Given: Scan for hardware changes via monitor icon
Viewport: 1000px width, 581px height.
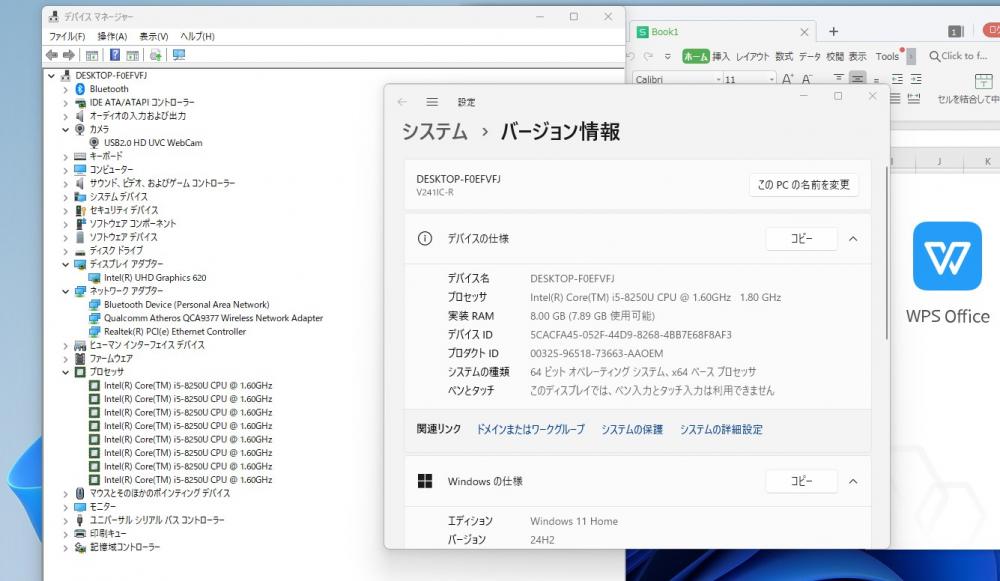Looking at the screenshot, I should [x=179, y=55].
